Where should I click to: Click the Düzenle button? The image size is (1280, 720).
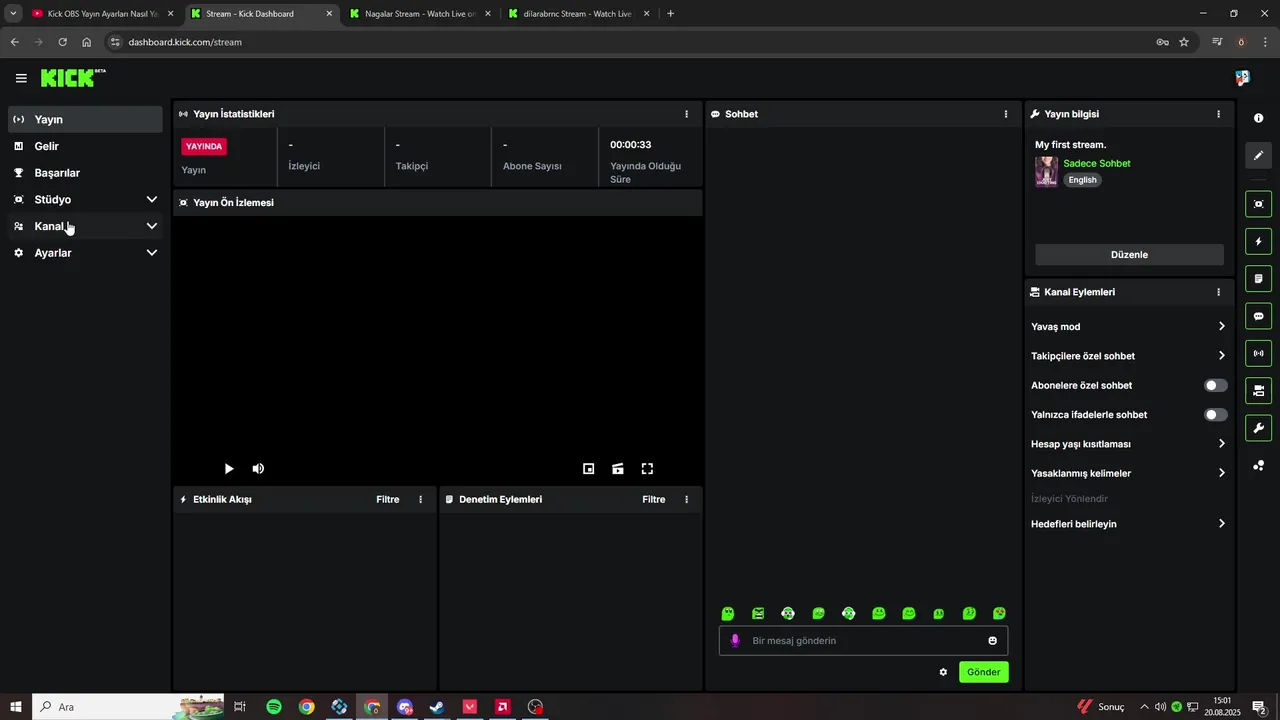(1129, 255)
